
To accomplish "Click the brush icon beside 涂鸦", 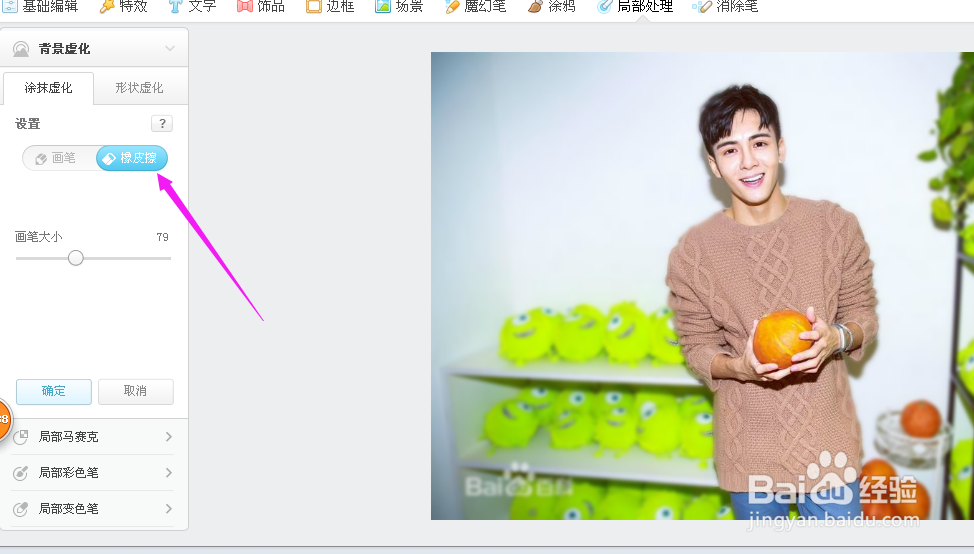I will pos(535,7).
